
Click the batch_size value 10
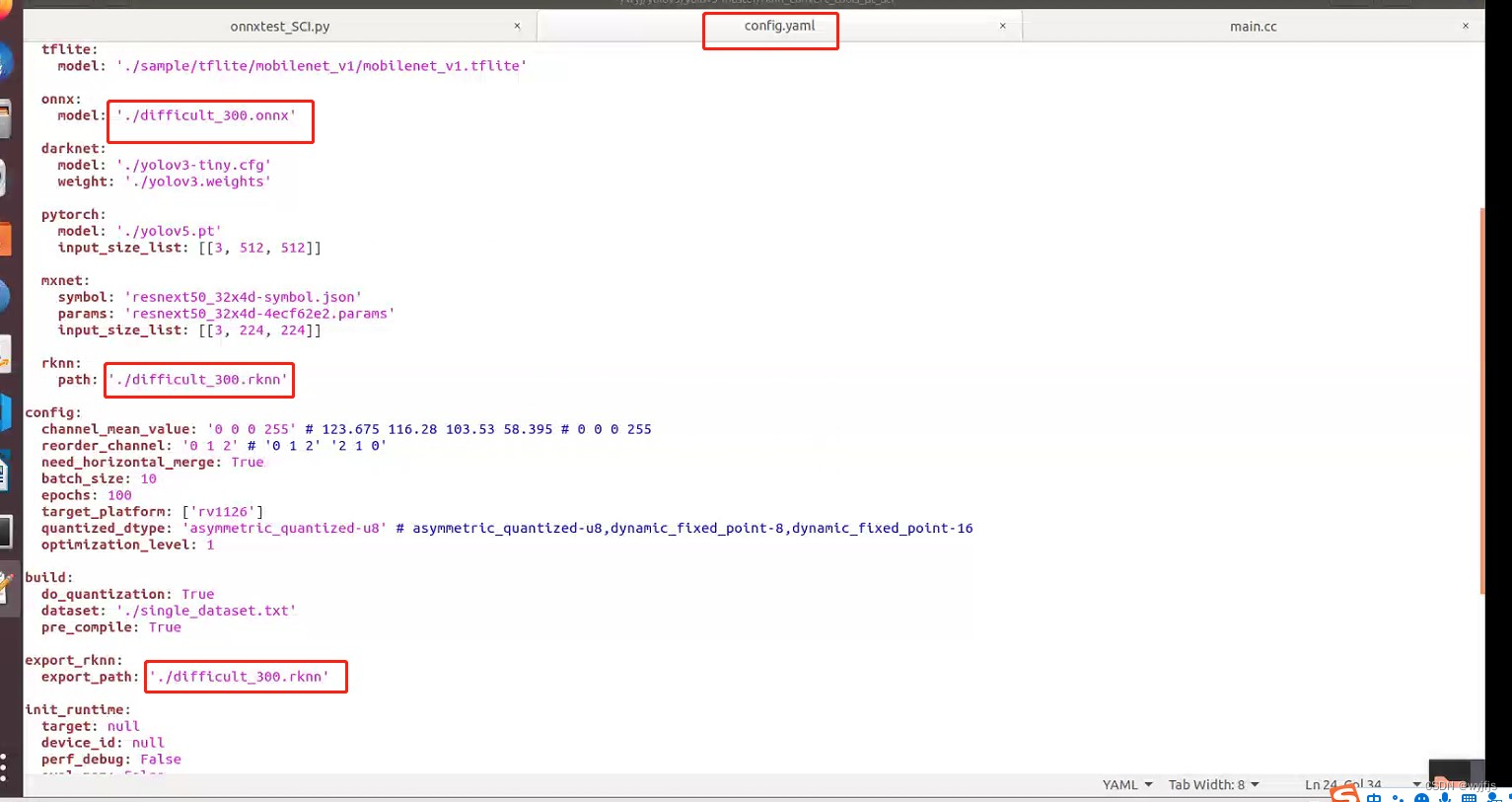148,478
